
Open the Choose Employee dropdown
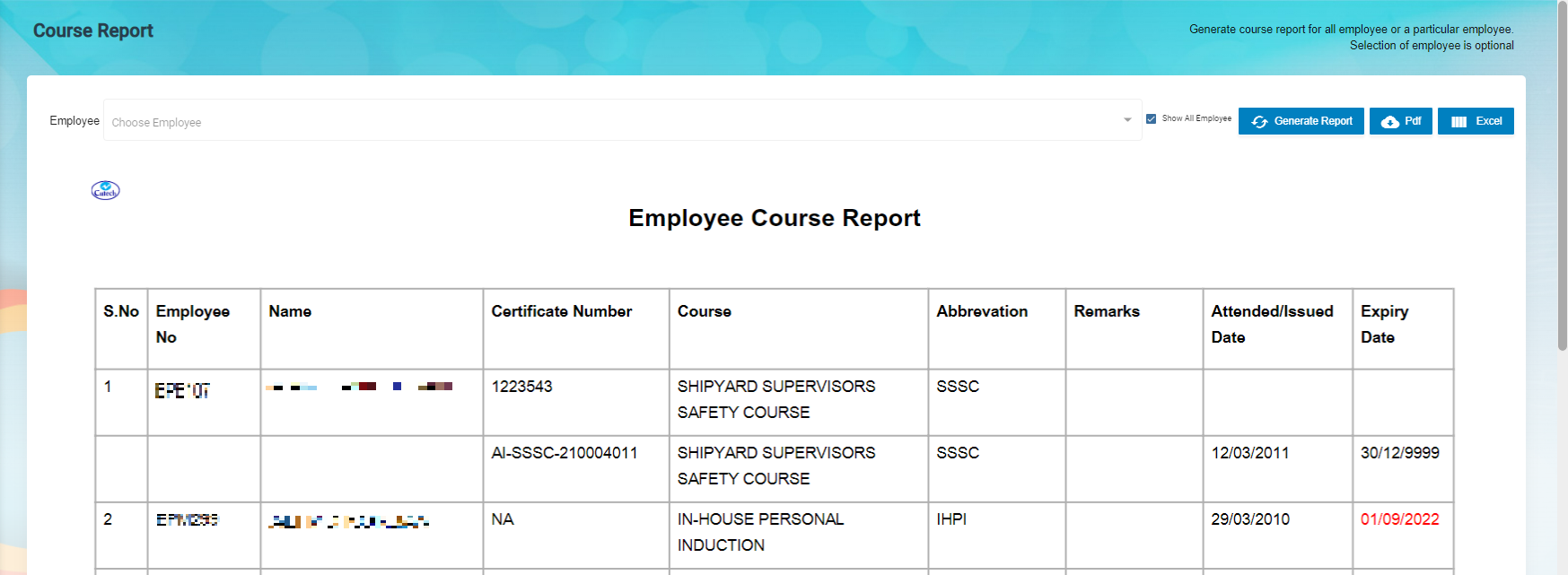tap(610, 122)
